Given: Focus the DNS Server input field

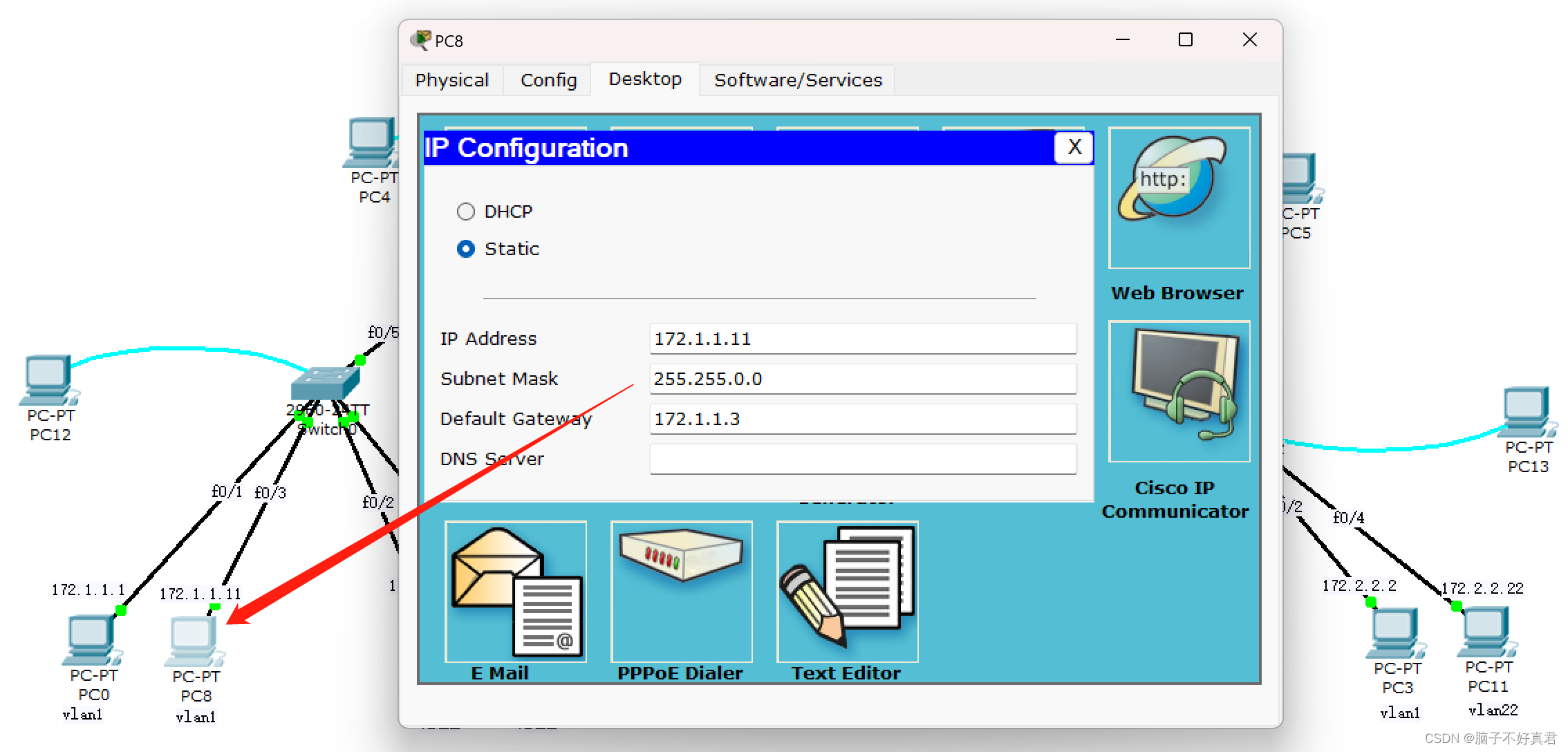Looking at the screenshot, I should click(x=862, y=459).
